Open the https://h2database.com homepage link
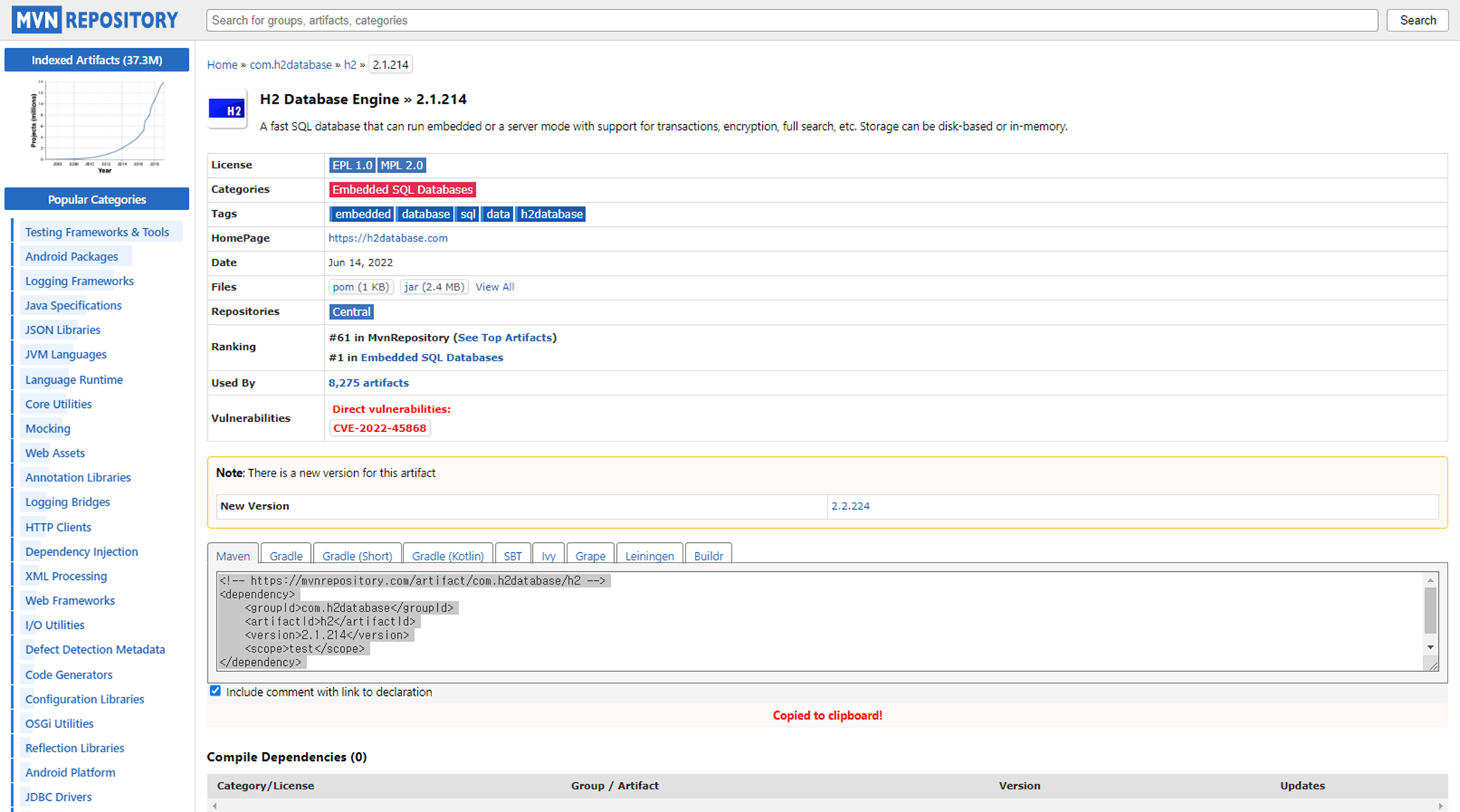The width and height of the screenshot is (1460, 812). [388, 238]
